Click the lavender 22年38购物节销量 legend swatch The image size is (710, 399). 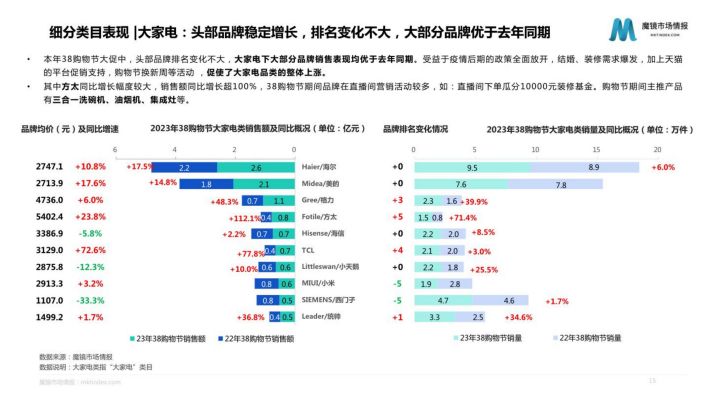tap(556, 338)
